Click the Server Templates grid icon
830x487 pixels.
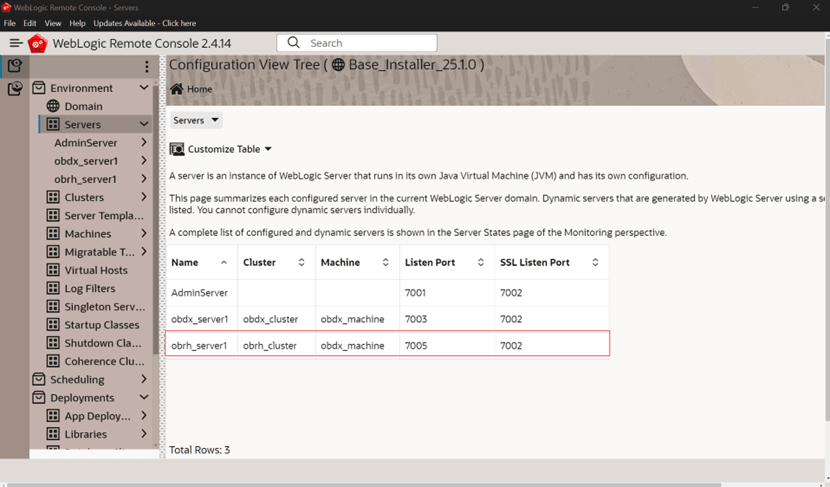click(53, 215)
